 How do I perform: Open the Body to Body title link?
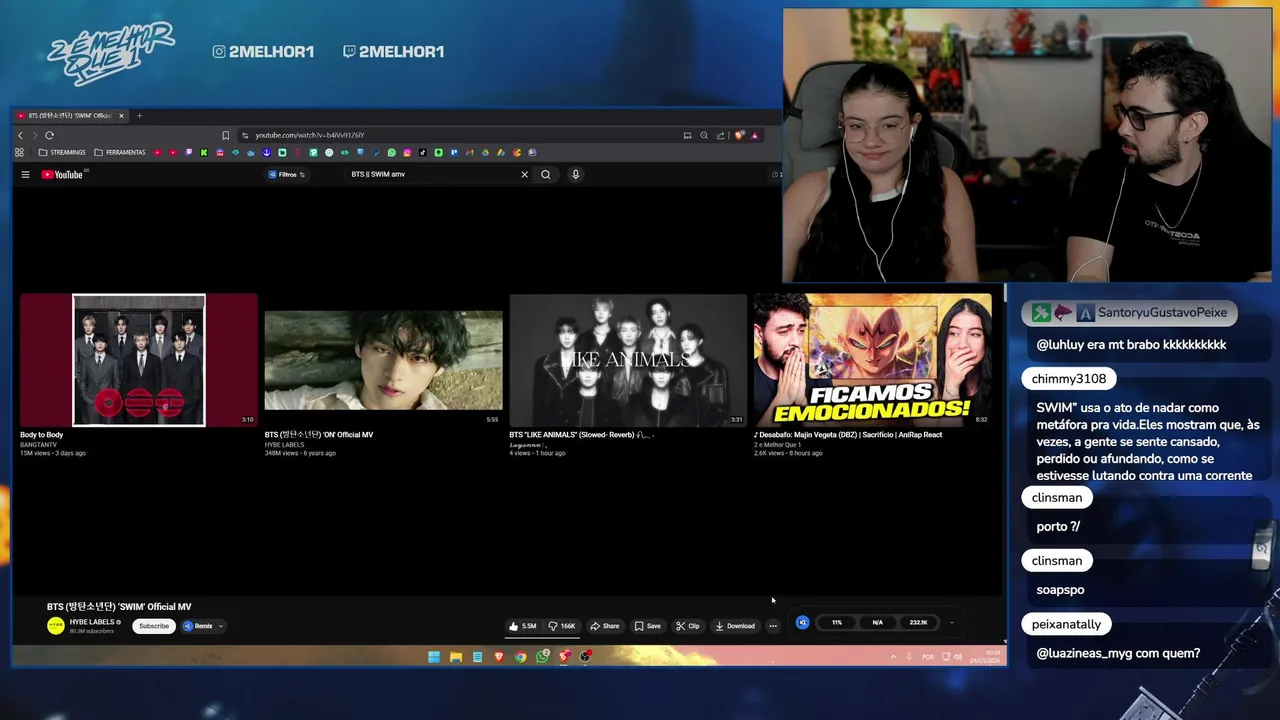click(x=41, y=435)
